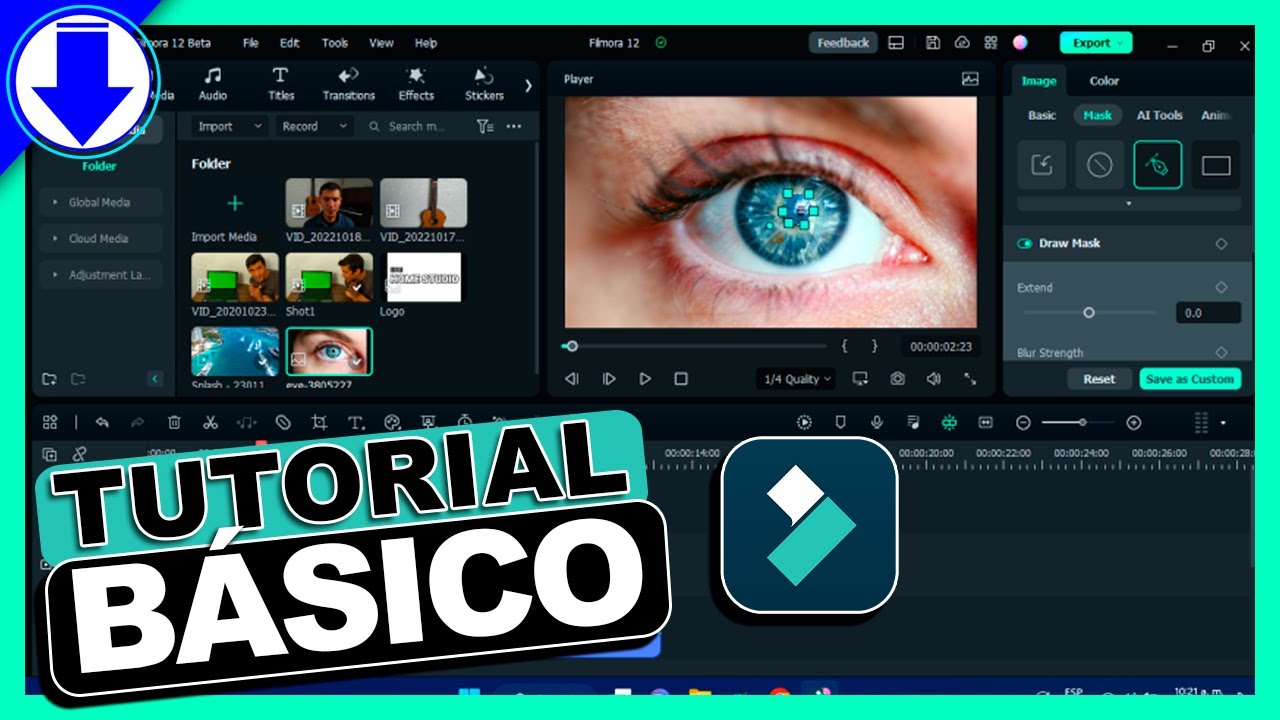Open the Record dropdown
This screenshot has width=1280, height=720.
coord(313,126)
